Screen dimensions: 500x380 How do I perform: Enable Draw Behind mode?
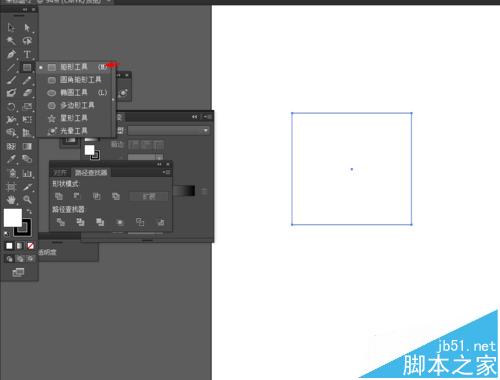[x=20, y=259]
